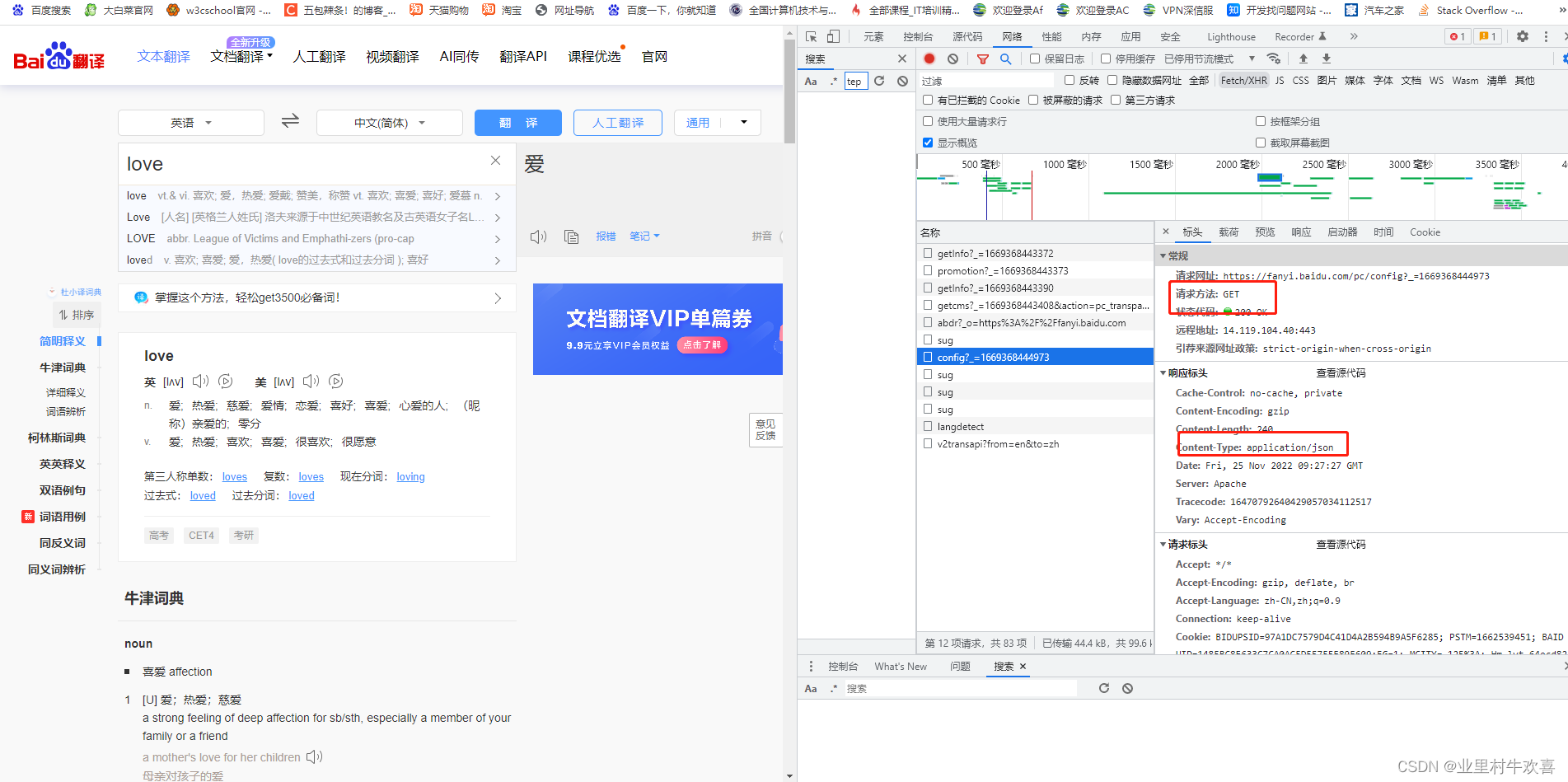1568x782 pixels.
Task: Click the network search magnifier icon
Action: 1005,59
